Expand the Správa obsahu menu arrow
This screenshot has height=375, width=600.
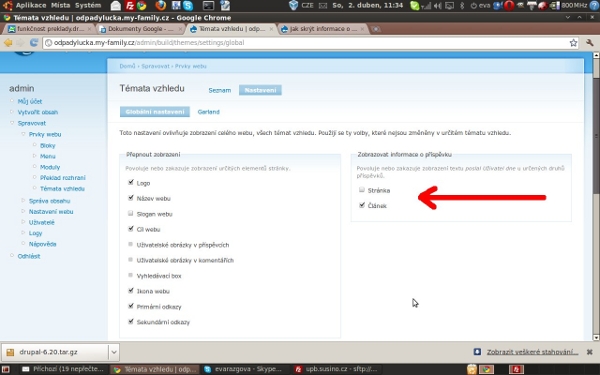(x=23, y=201)
